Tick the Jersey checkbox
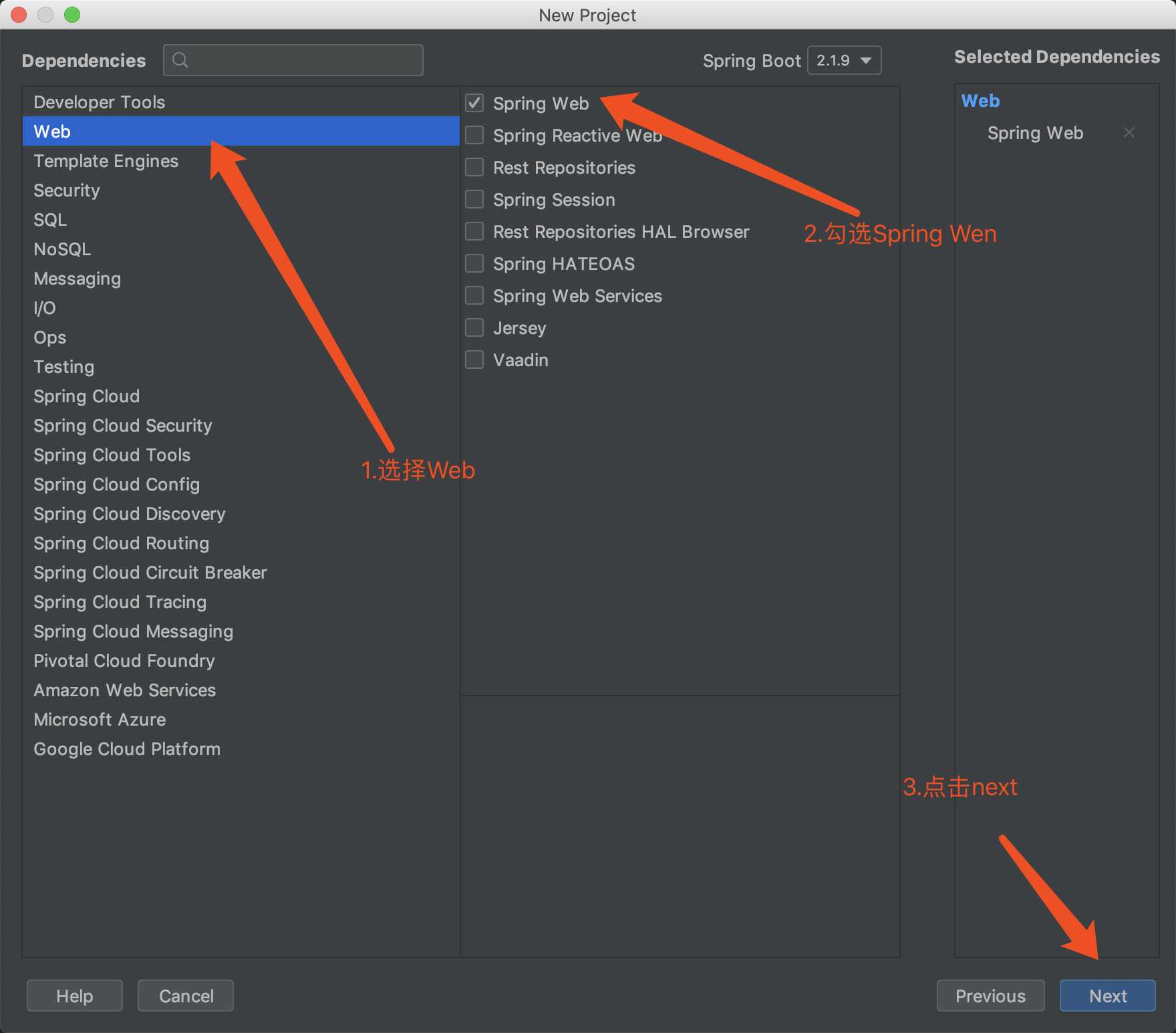Image resolution: width=1176 pixels, height=1033 pixels. pyautogui.click(x=474, y=327)
